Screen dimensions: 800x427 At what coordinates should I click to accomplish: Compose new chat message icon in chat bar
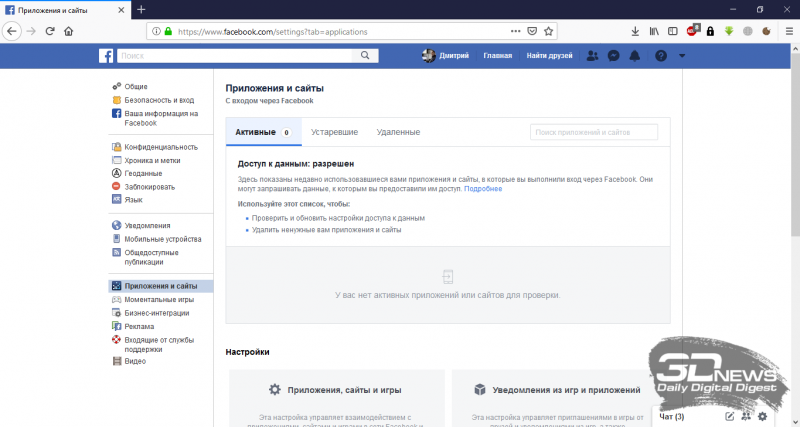coord(730,417)
